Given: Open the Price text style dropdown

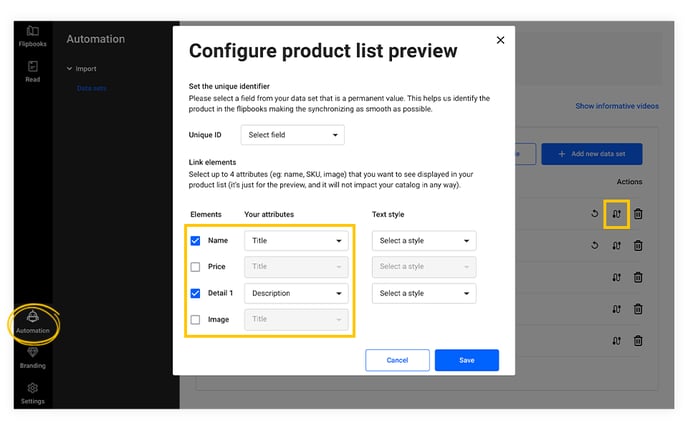Looking at the screenshot, I should [x=424, y=266].
